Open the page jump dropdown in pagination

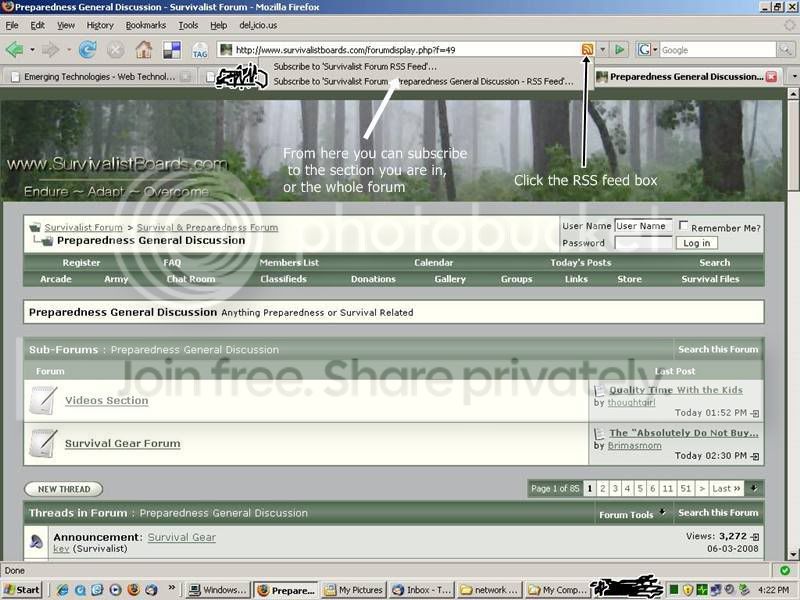[754, 488]
